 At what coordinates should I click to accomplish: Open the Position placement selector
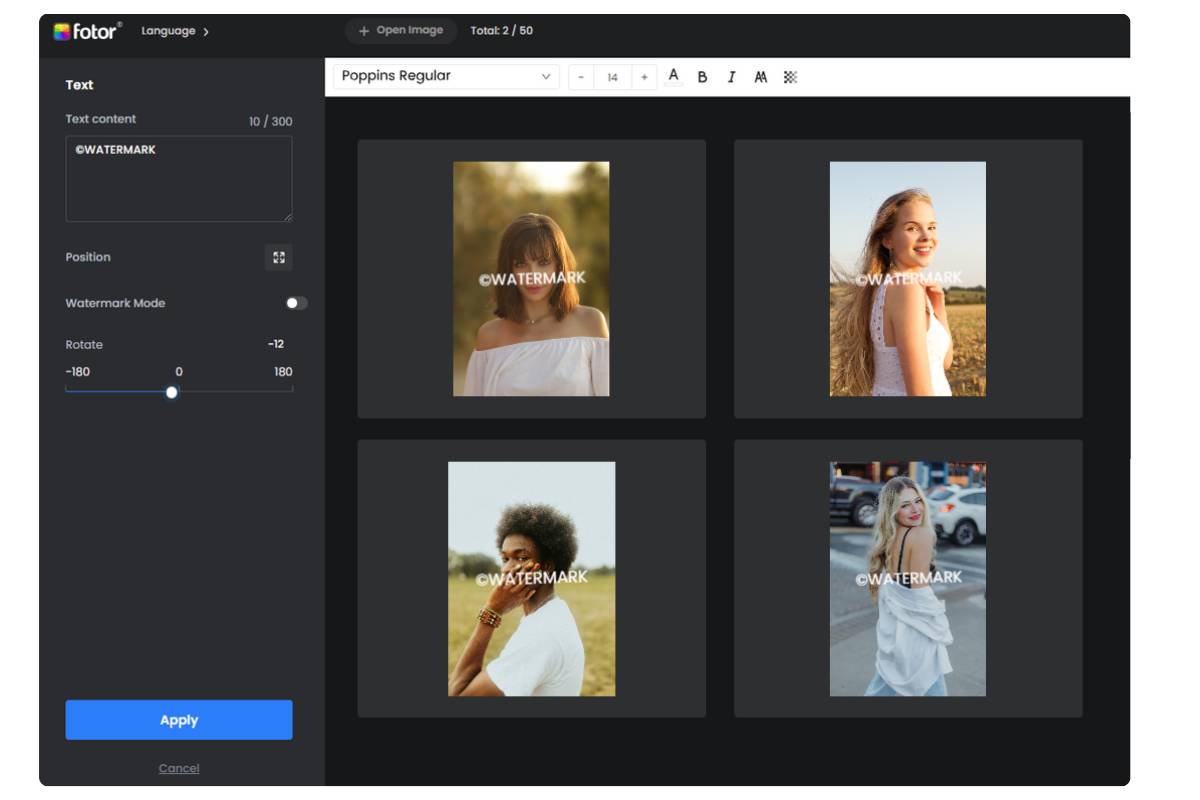(x=279, y=258)
